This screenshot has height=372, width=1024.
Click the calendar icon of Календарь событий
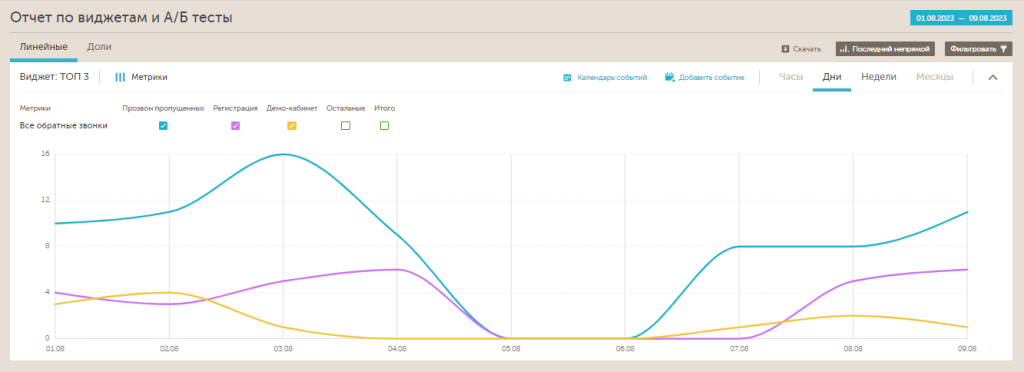(x=568, y=78)
